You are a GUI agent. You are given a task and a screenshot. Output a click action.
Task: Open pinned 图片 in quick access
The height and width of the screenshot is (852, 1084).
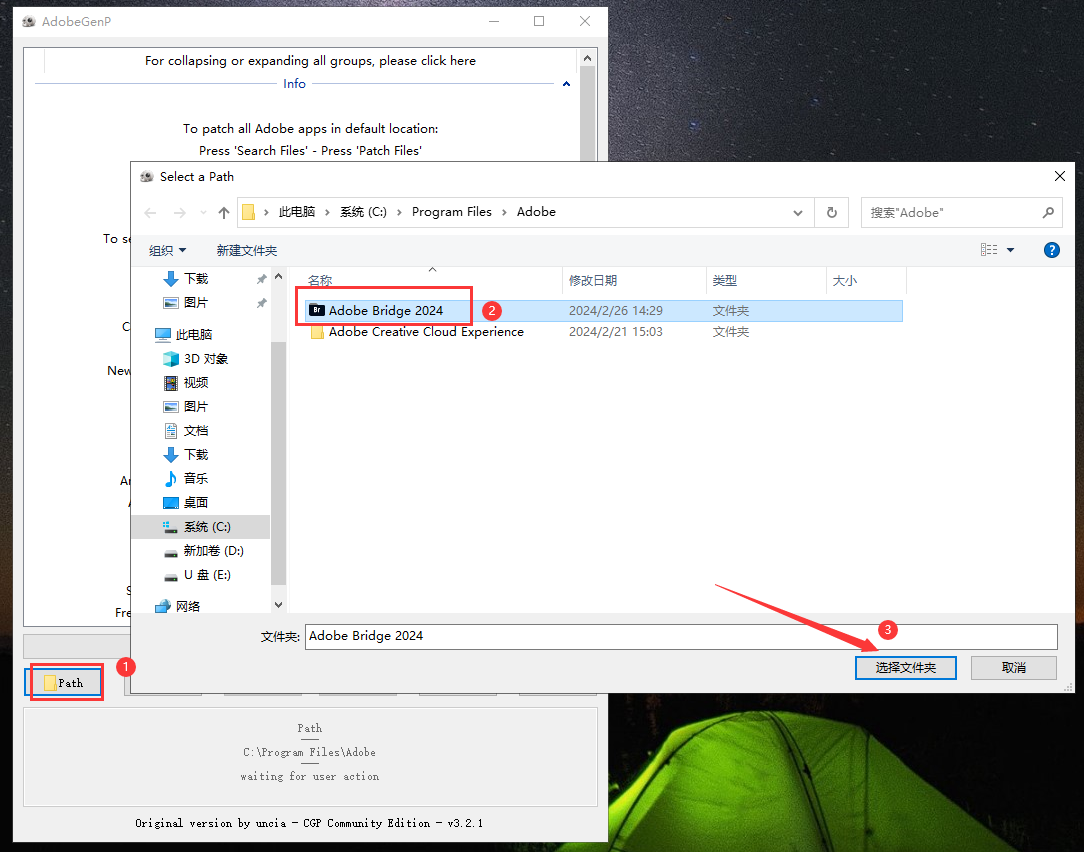(196, 303)
